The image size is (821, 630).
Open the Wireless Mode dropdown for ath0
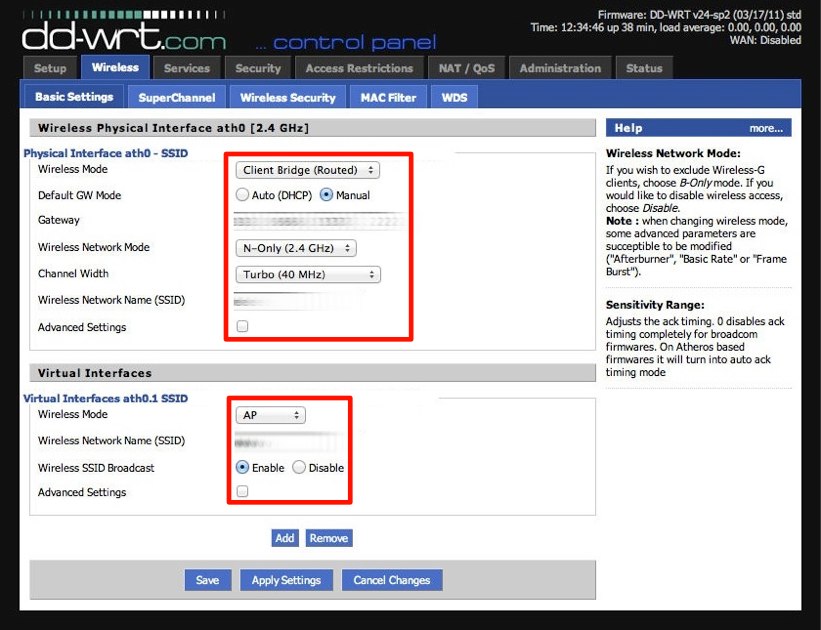308,171
